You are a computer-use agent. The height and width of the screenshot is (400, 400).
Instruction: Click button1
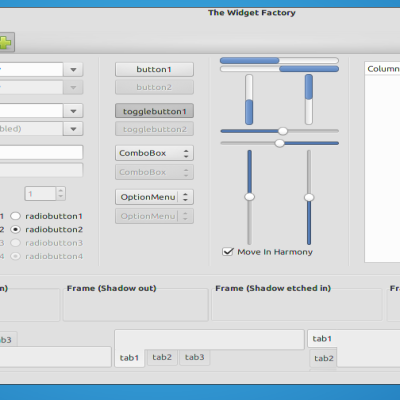pyautogui.click(x=154, y=69)
